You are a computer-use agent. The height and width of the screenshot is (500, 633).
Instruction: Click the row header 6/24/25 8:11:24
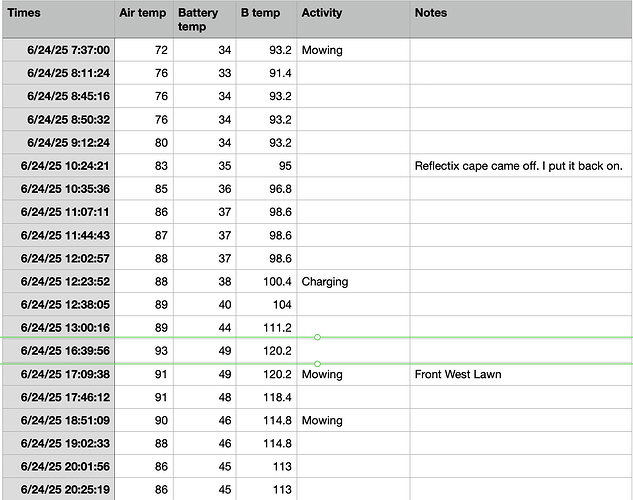tap(59, 73)
